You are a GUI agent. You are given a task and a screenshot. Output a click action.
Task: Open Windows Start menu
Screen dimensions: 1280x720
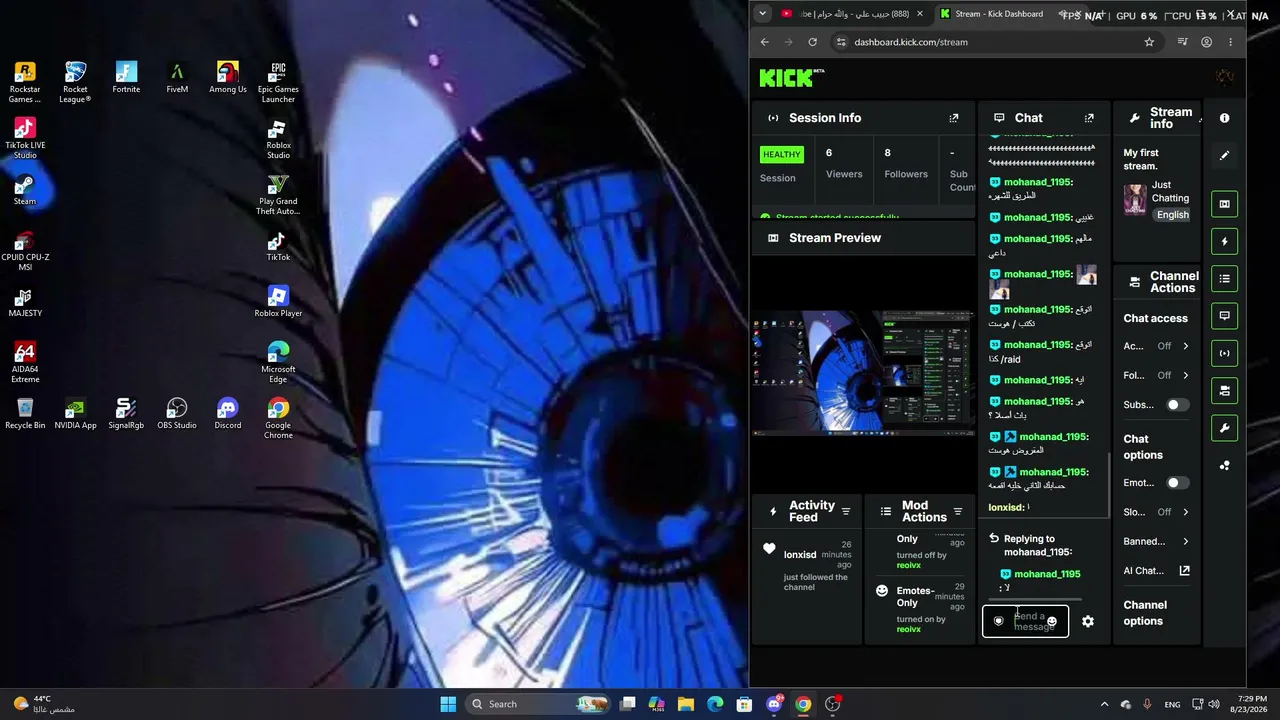(448, 704)
